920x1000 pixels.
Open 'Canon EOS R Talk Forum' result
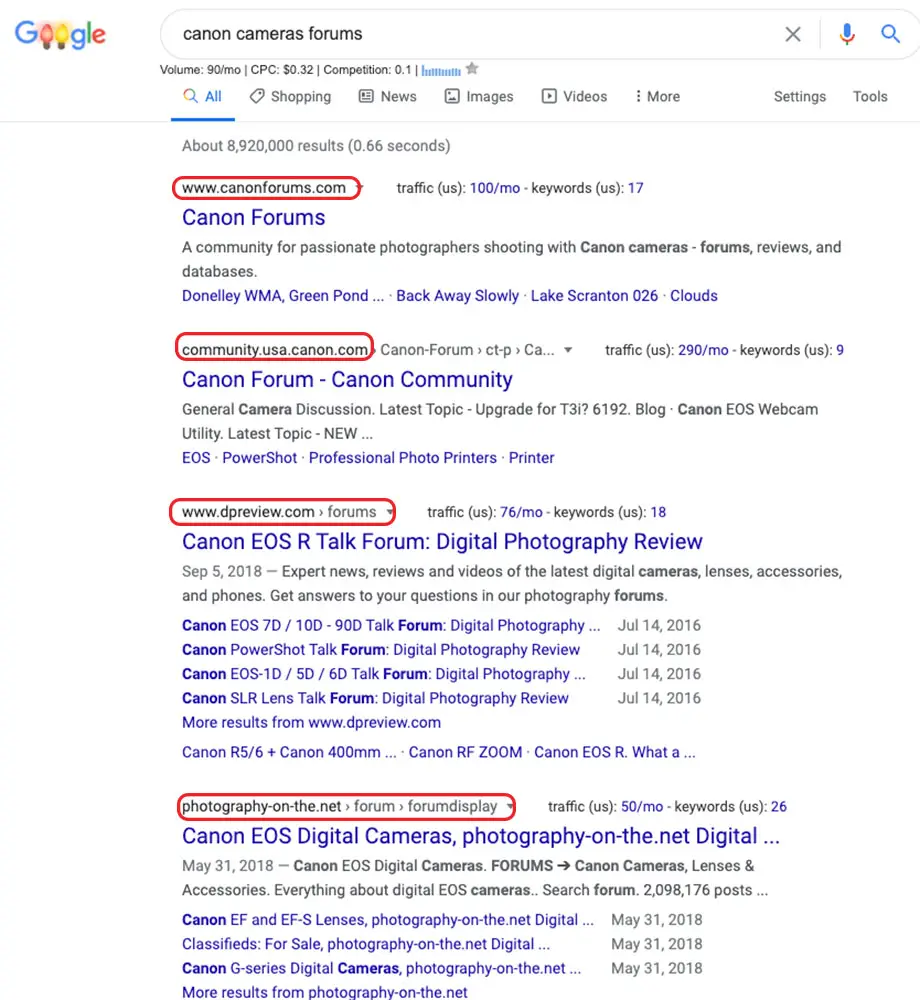coord(442,541)
